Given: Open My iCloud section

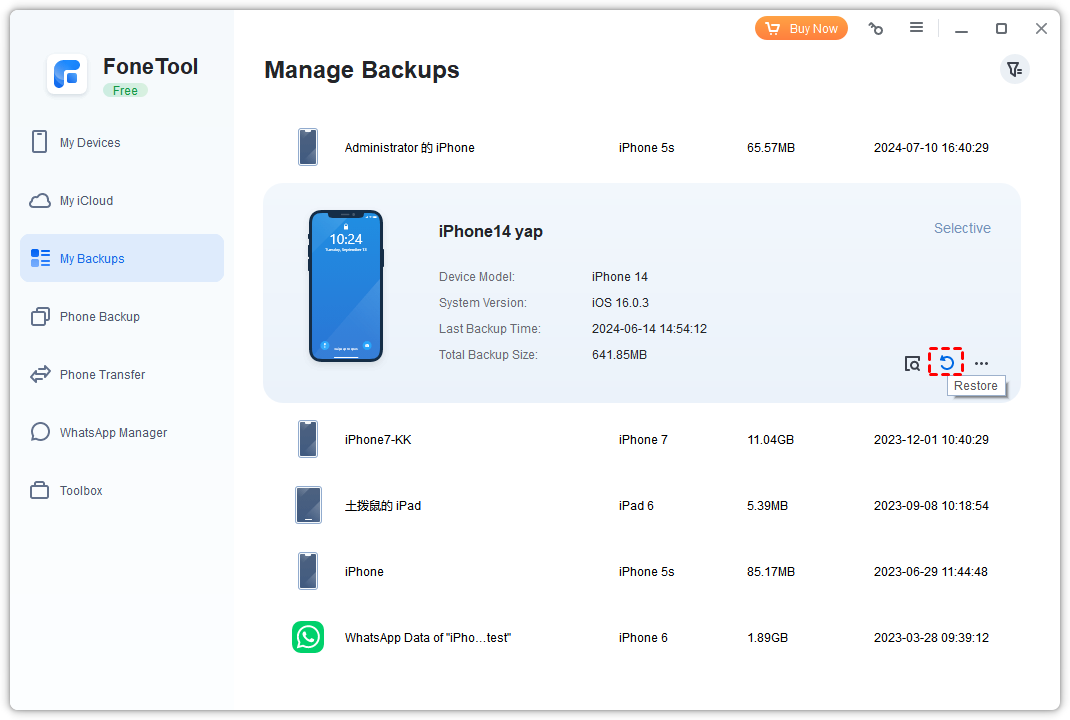Looking at the screenshot, I should pos(121,201).
